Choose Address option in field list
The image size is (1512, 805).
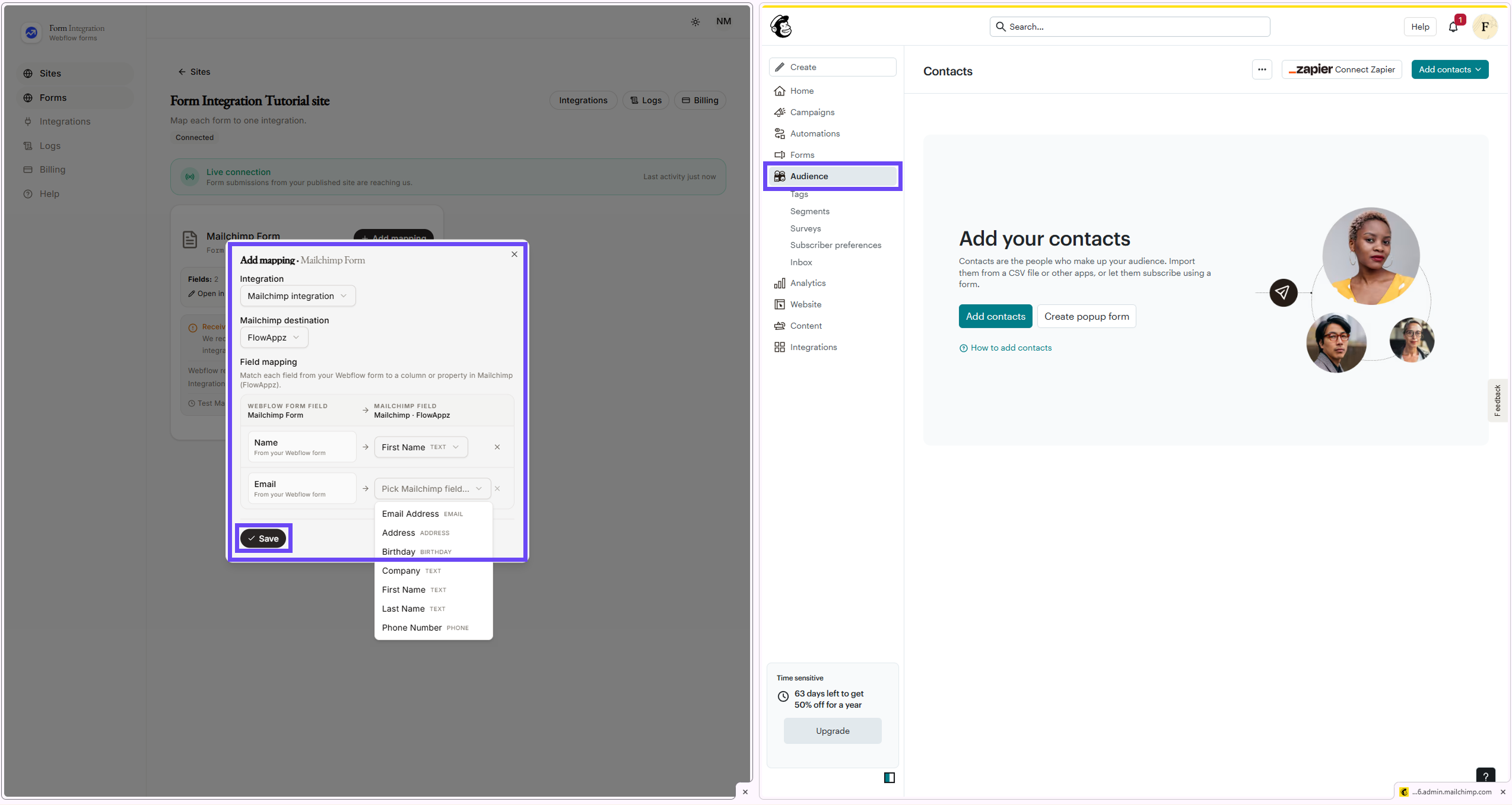click(x=433, y=533)
